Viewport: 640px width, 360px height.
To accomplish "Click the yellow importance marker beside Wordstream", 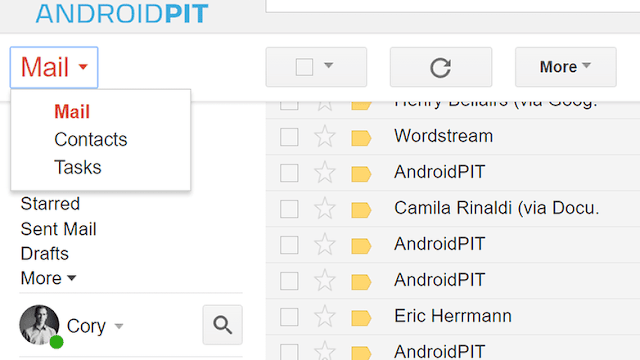I will [361, 138].
